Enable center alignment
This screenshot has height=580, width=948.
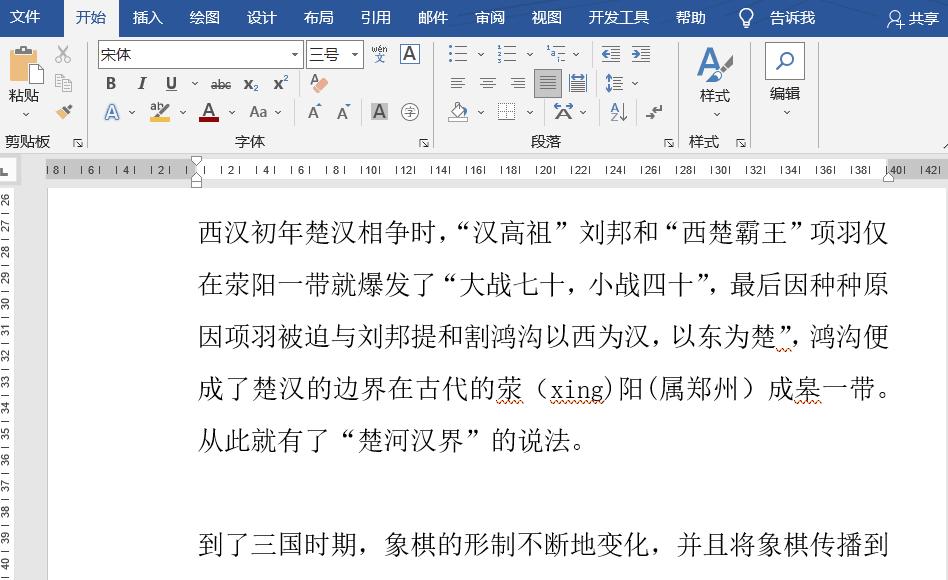487,83
